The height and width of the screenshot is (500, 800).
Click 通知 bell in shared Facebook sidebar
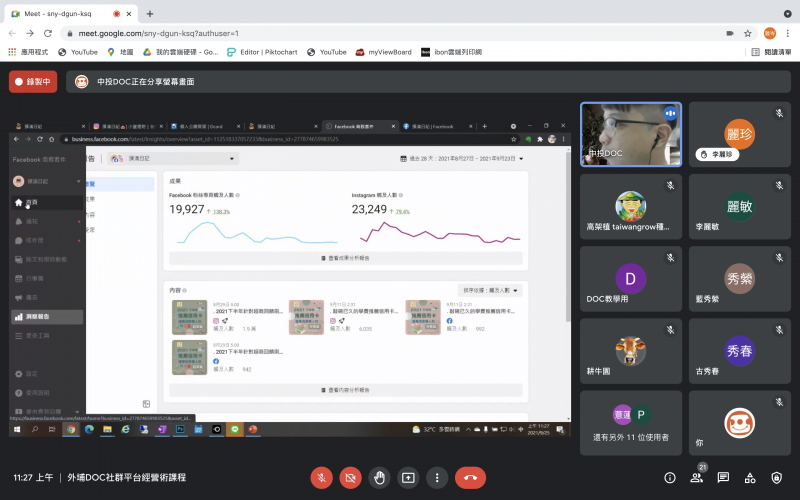[46, 221]
